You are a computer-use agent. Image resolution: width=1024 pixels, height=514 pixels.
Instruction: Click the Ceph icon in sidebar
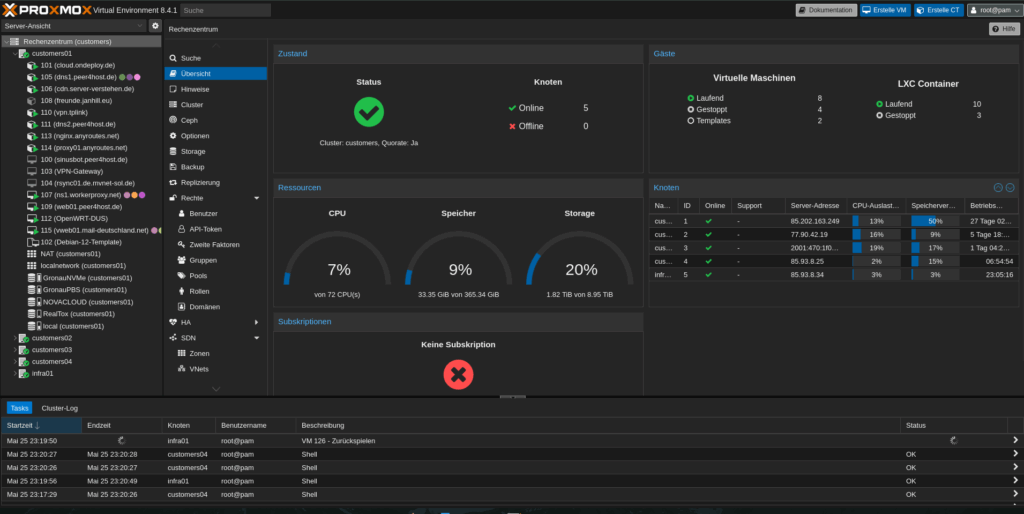pos(172,120)
